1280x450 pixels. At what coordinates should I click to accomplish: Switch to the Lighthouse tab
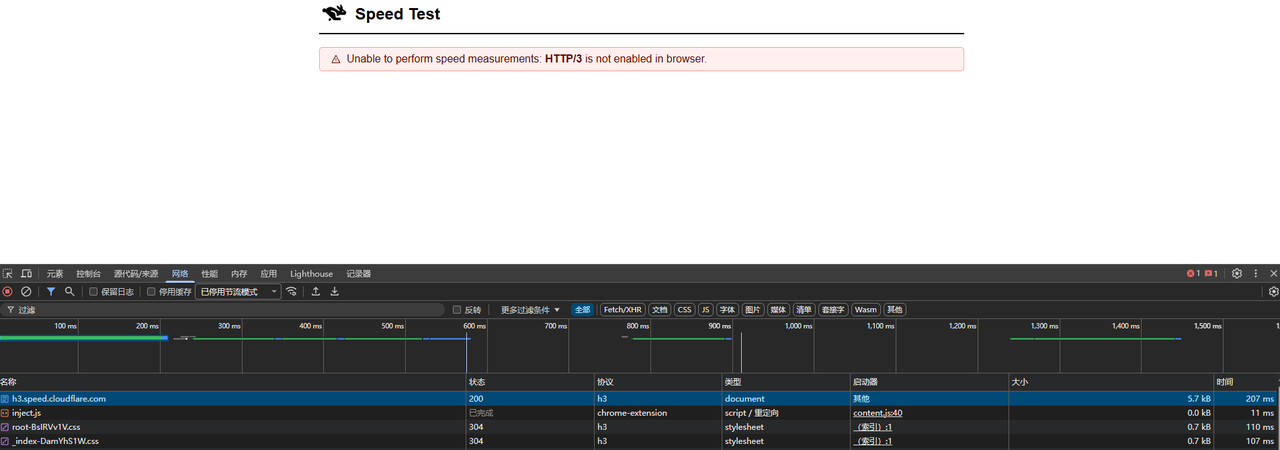point(311,274)
